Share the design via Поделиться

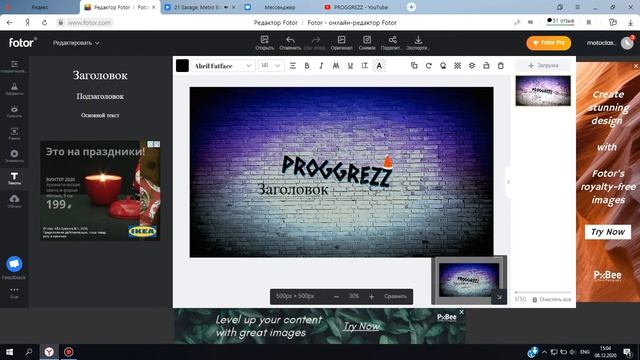(x=392, y=42)
